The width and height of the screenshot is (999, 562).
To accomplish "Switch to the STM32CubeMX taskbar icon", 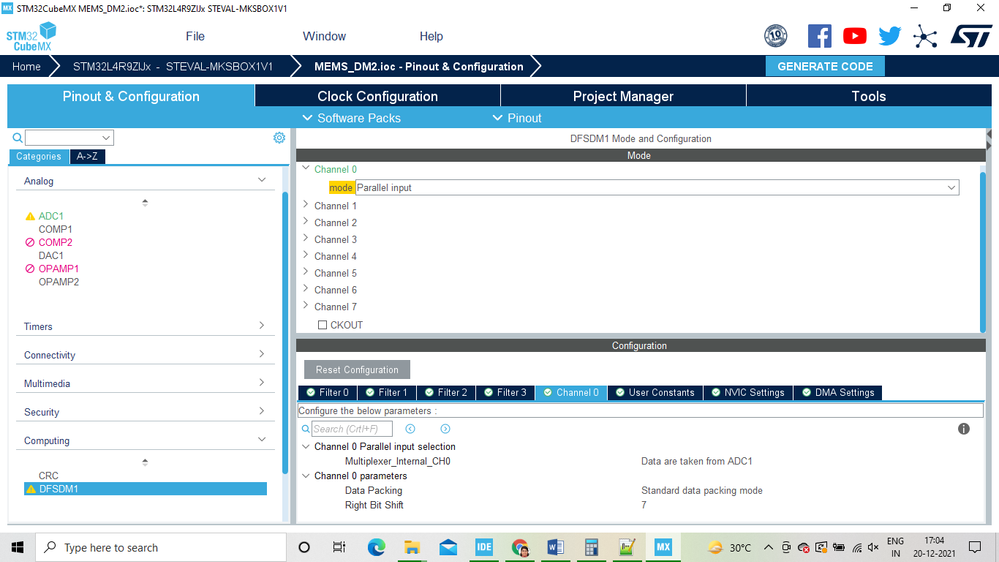I will click(663, 547).
